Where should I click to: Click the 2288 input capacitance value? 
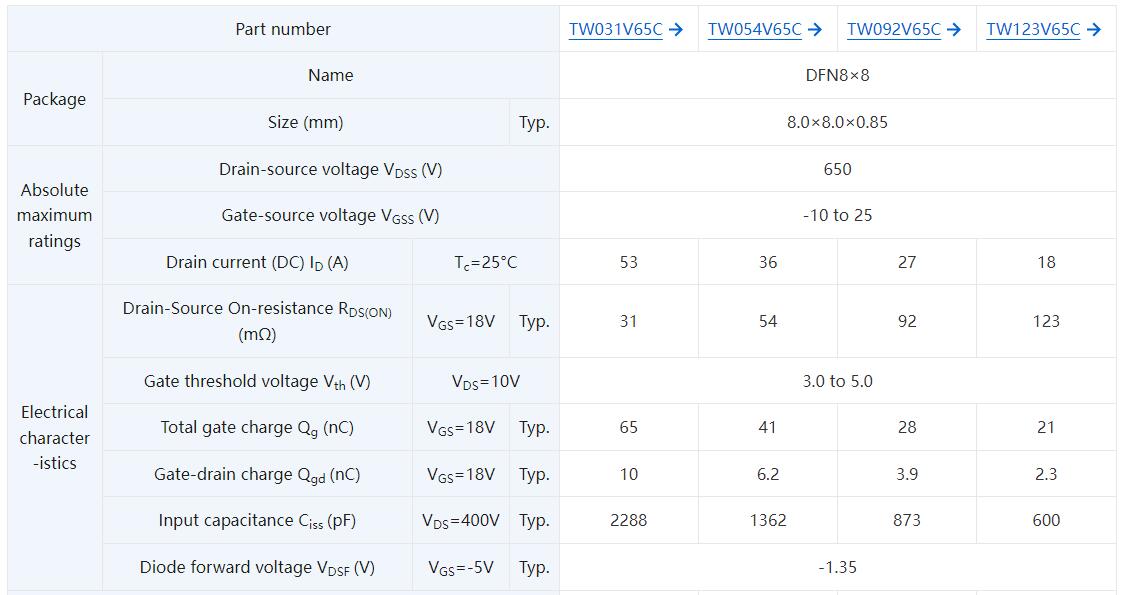tap(628, 520)
